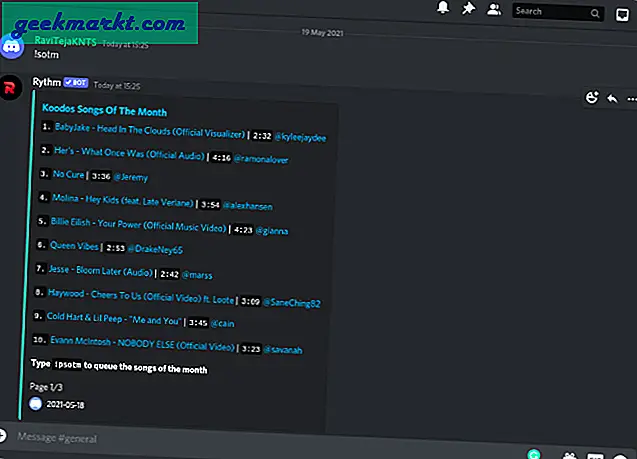
Task: Open Haywood - Cheers To Us link
Action: coord(141,296)
